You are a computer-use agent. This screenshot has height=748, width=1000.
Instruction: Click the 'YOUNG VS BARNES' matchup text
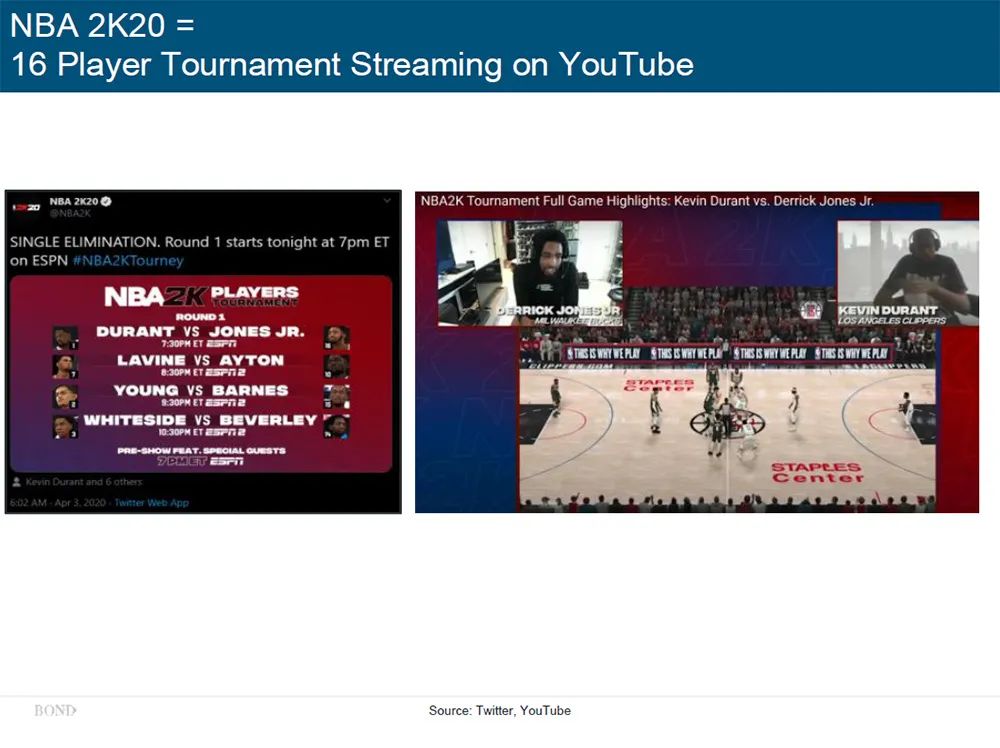point(200,390)
